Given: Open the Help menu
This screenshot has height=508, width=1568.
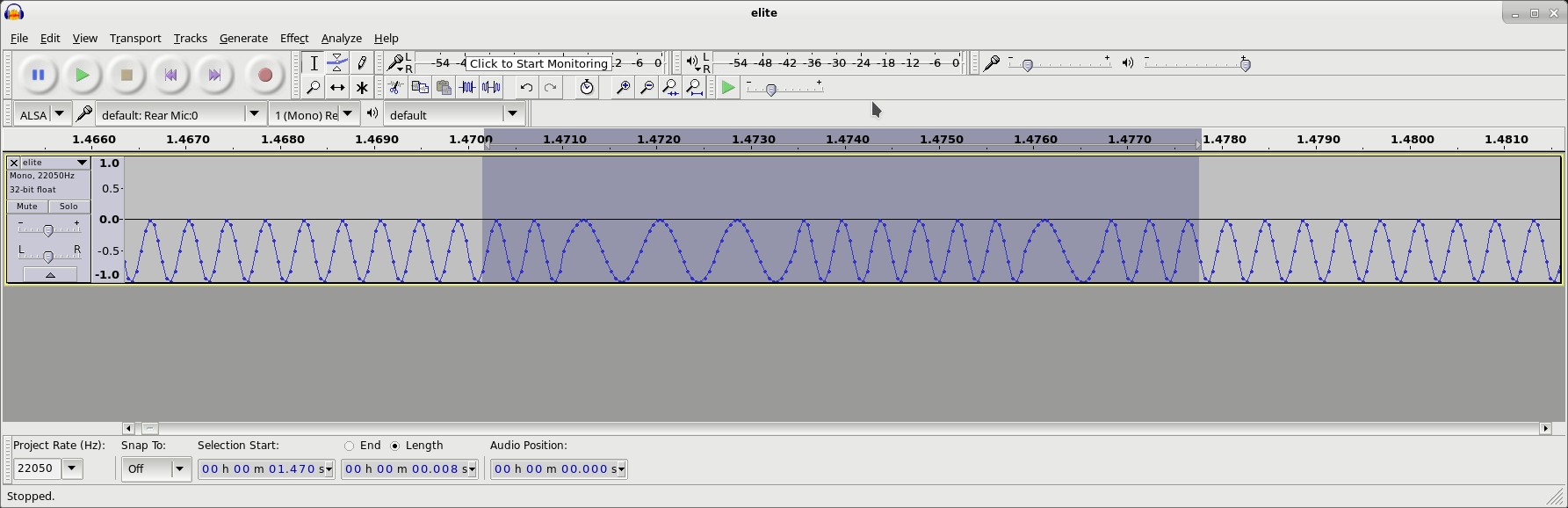Looking at the screenshot, I should (387, 39).
